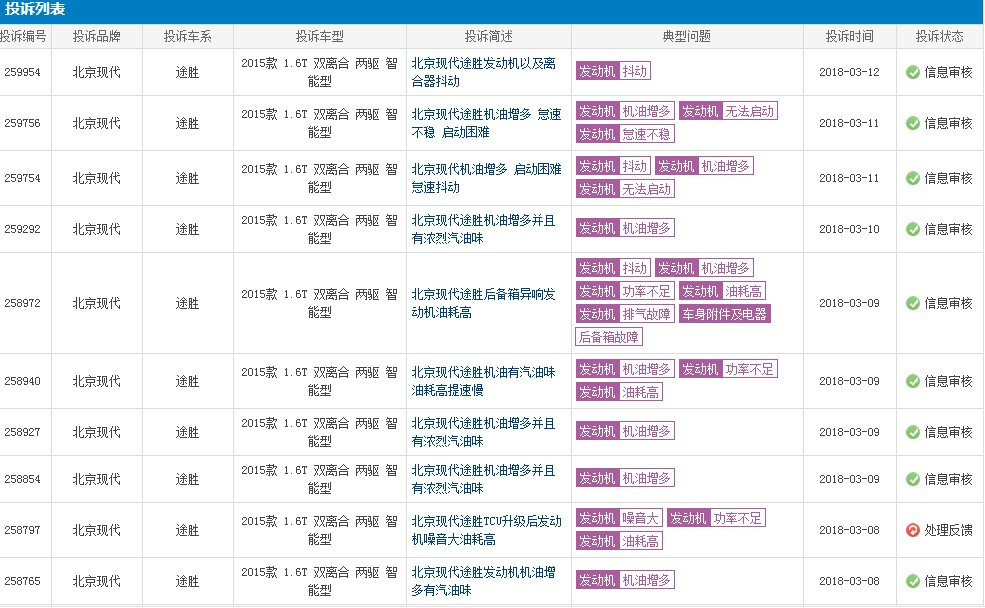985x608 pixels.
Task: Click 投诉列表 title bar heading
Action: tap(35, 9)
